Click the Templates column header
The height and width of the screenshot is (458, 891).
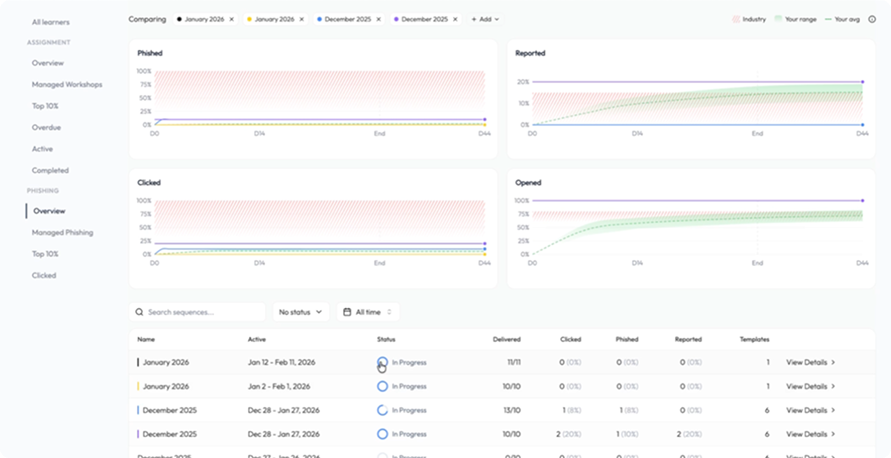coord(755,339)
